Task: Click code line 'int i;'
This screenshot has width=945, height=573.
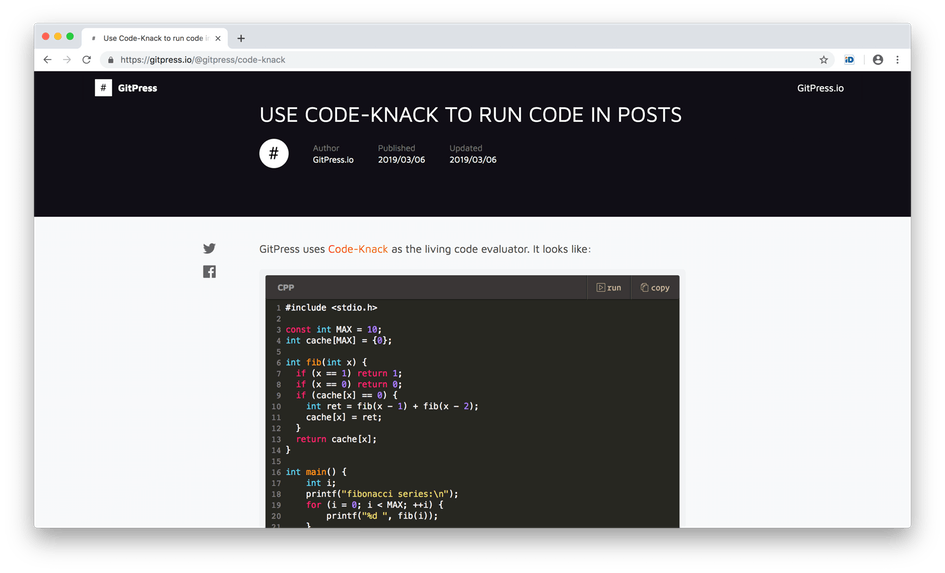Action: [x=321, y=483]
